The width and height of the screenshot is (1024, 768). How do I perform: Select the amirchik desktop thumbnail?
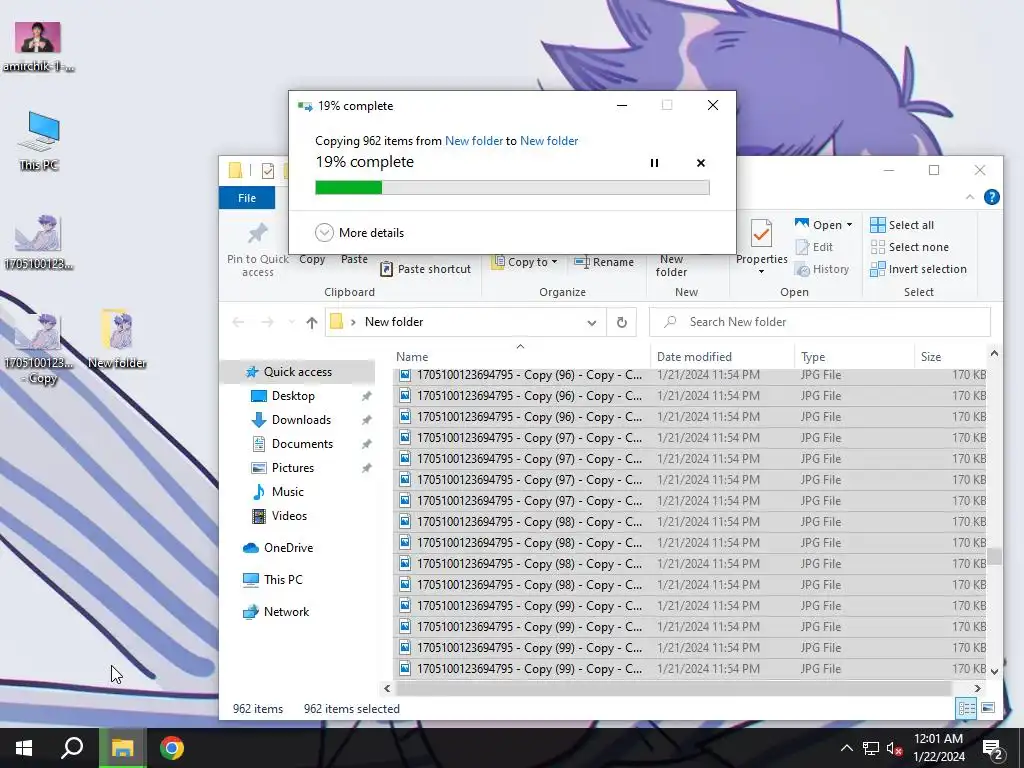[x=38, y=46]
